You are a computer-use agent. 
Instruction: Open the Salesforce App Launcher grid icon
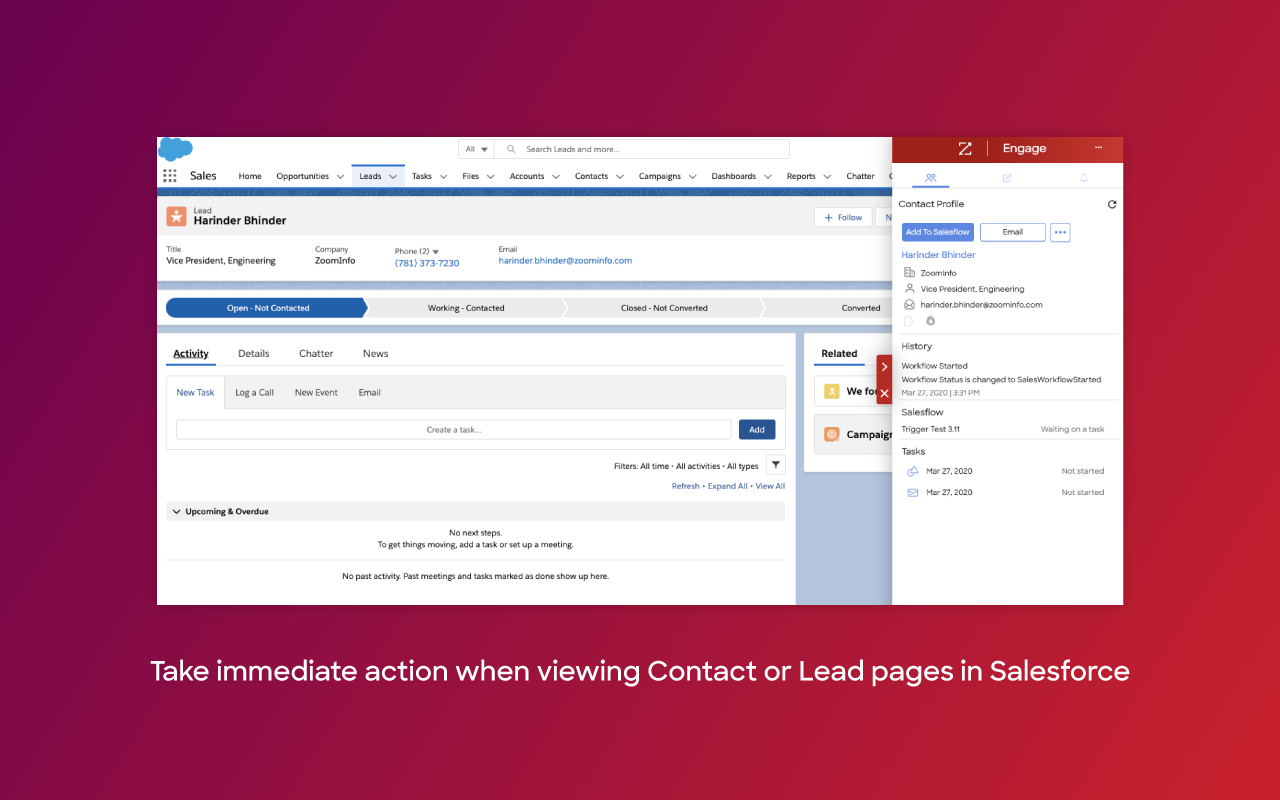[170, 175]
